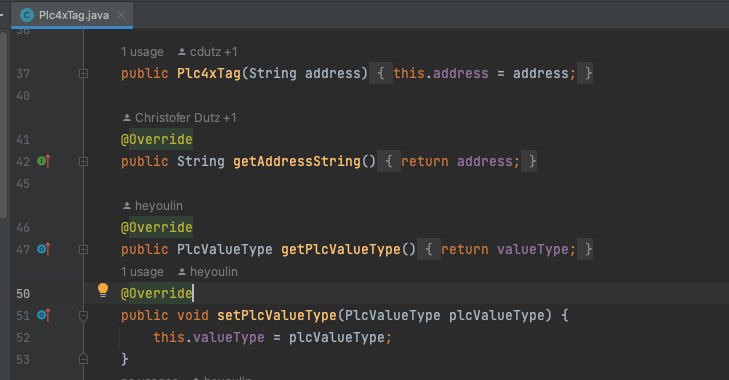Image resolution: width=729 pixels, height=380 pixels.
Task: Expand the folded getAddressString method on line 42
Action: coord(83,161)
